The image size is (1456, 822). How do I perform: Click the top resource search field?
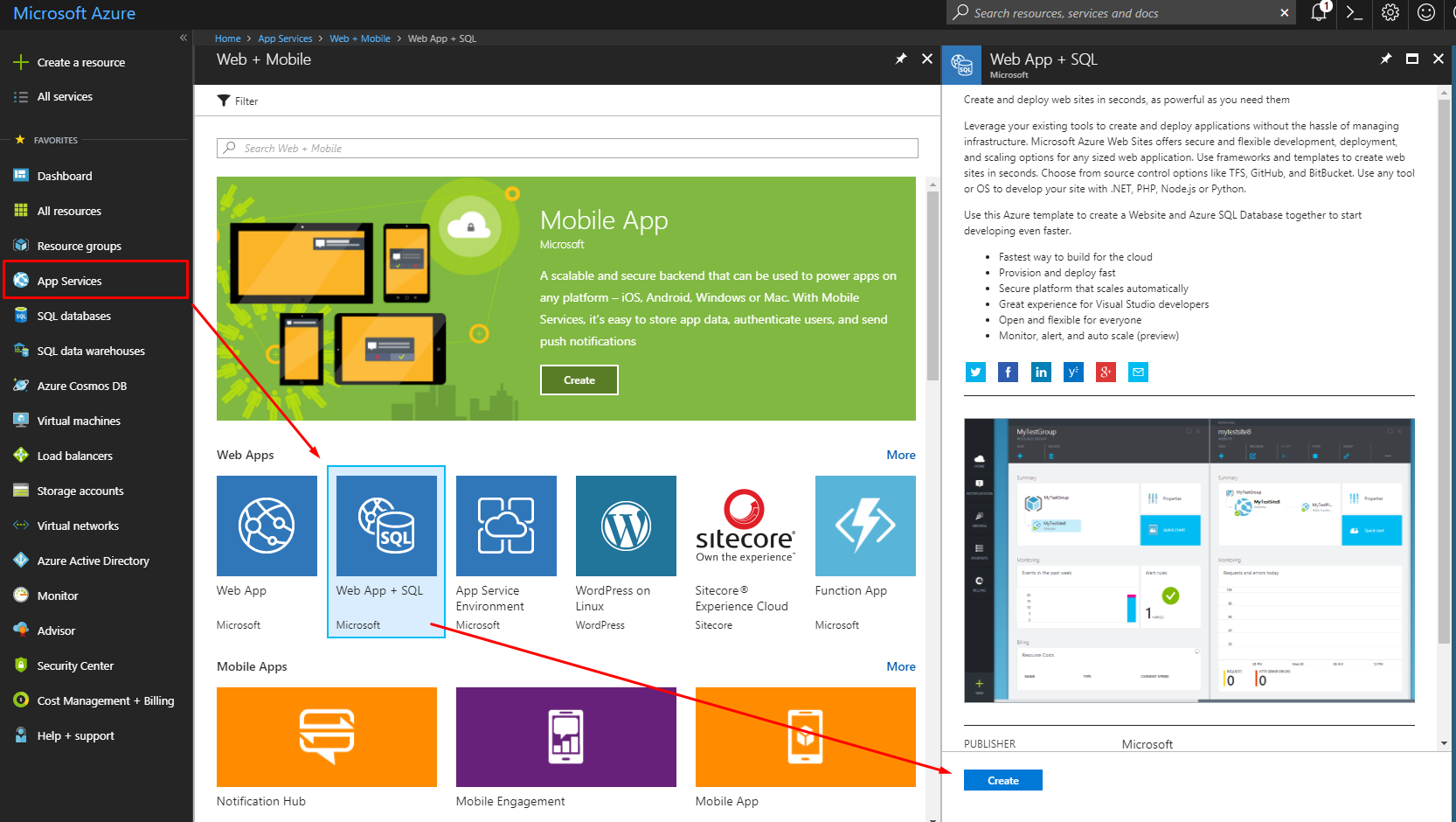click(1121, 13)
